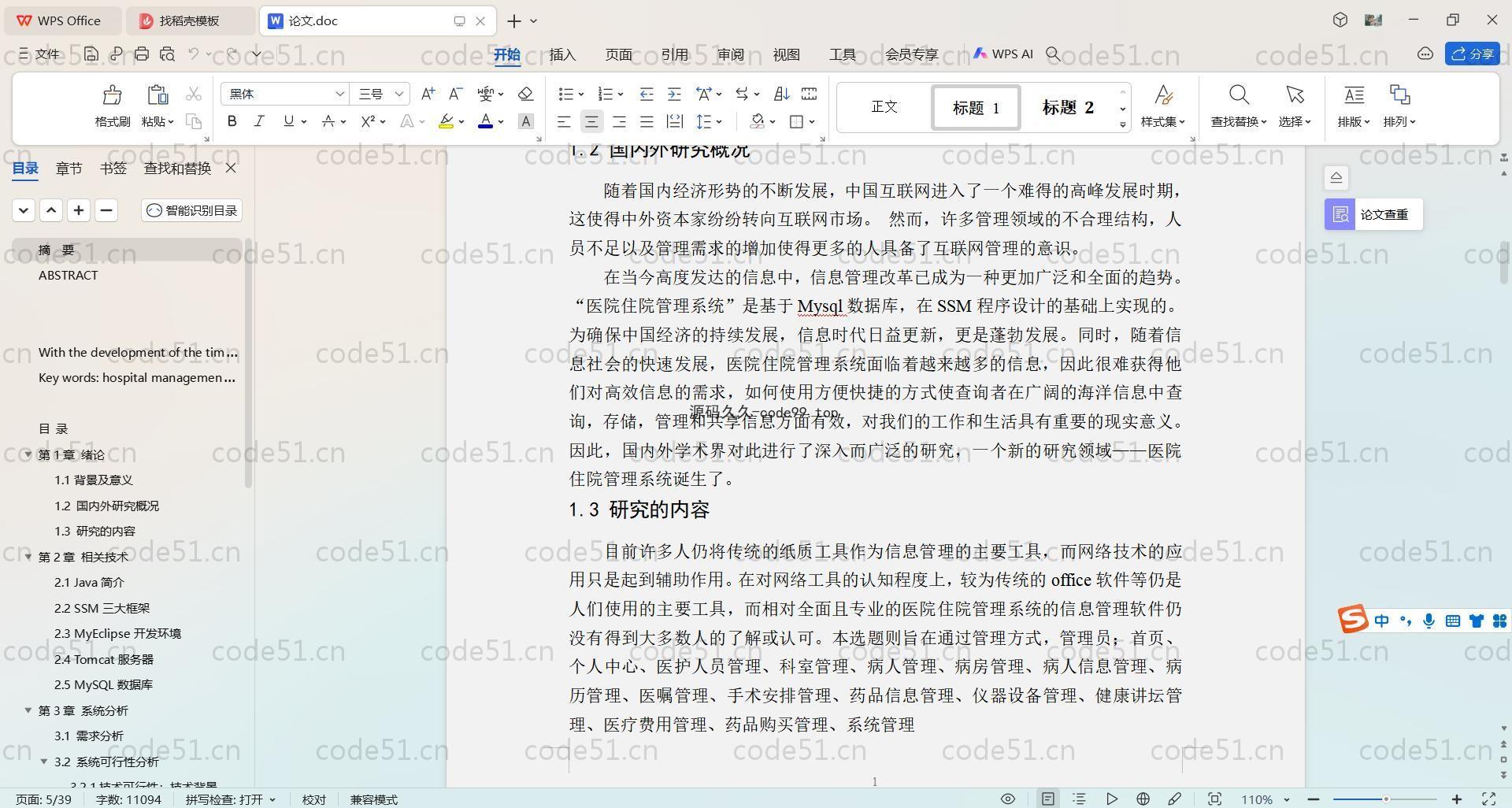This screenshot has height=808, width=1512.
Task: Click the Print icon in quick toolbar
Action: pos(142,54)
